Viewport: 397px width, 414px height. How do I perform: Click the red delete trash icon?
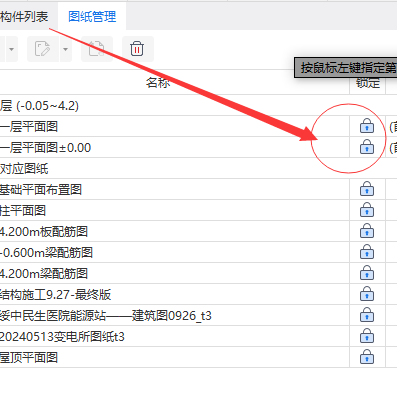pyautogui.click(x=137, y=49)
